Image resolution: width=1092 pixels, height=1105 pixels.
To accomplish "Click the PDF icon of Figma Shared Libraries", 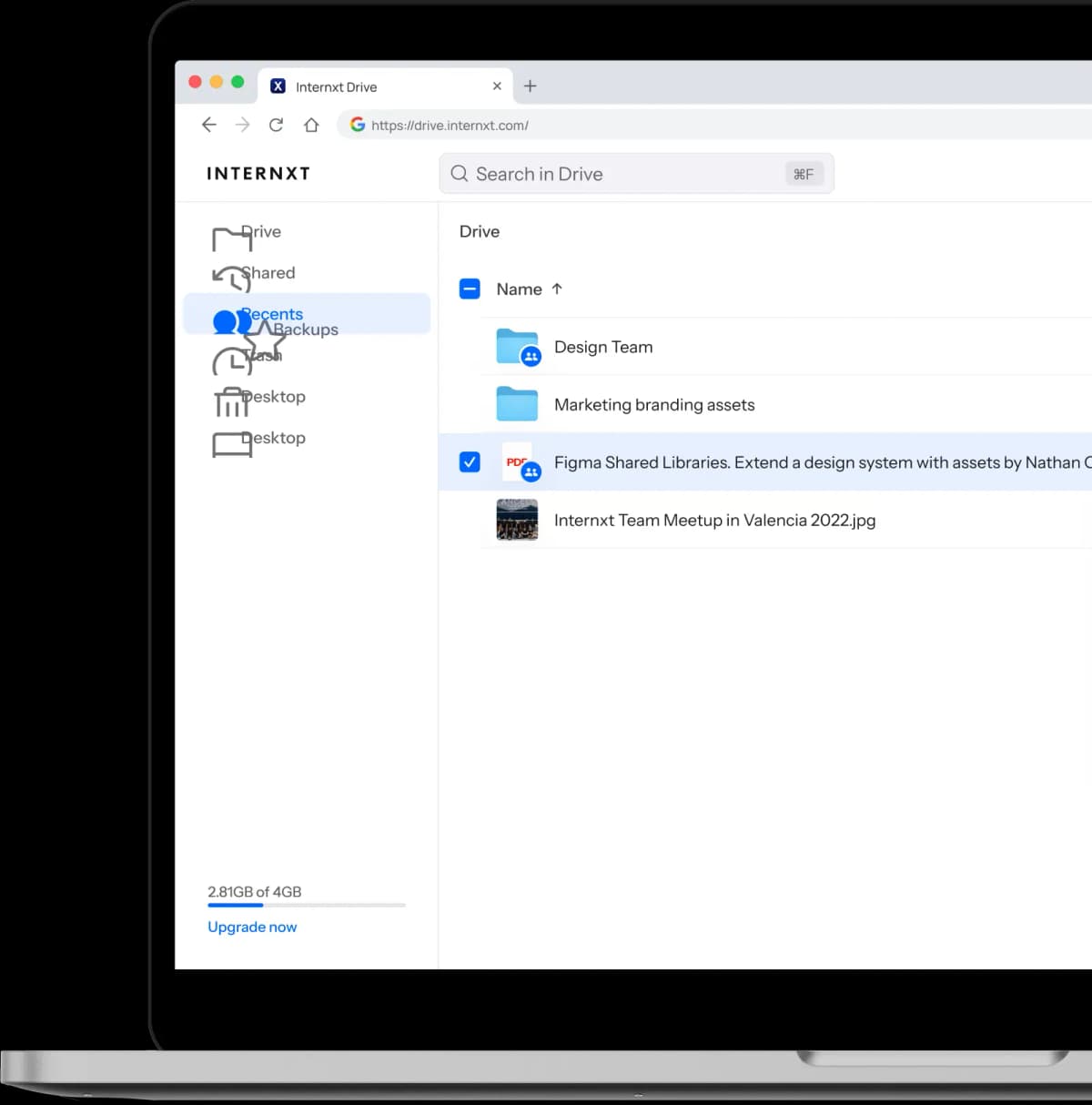I will [x=520, y=461].
